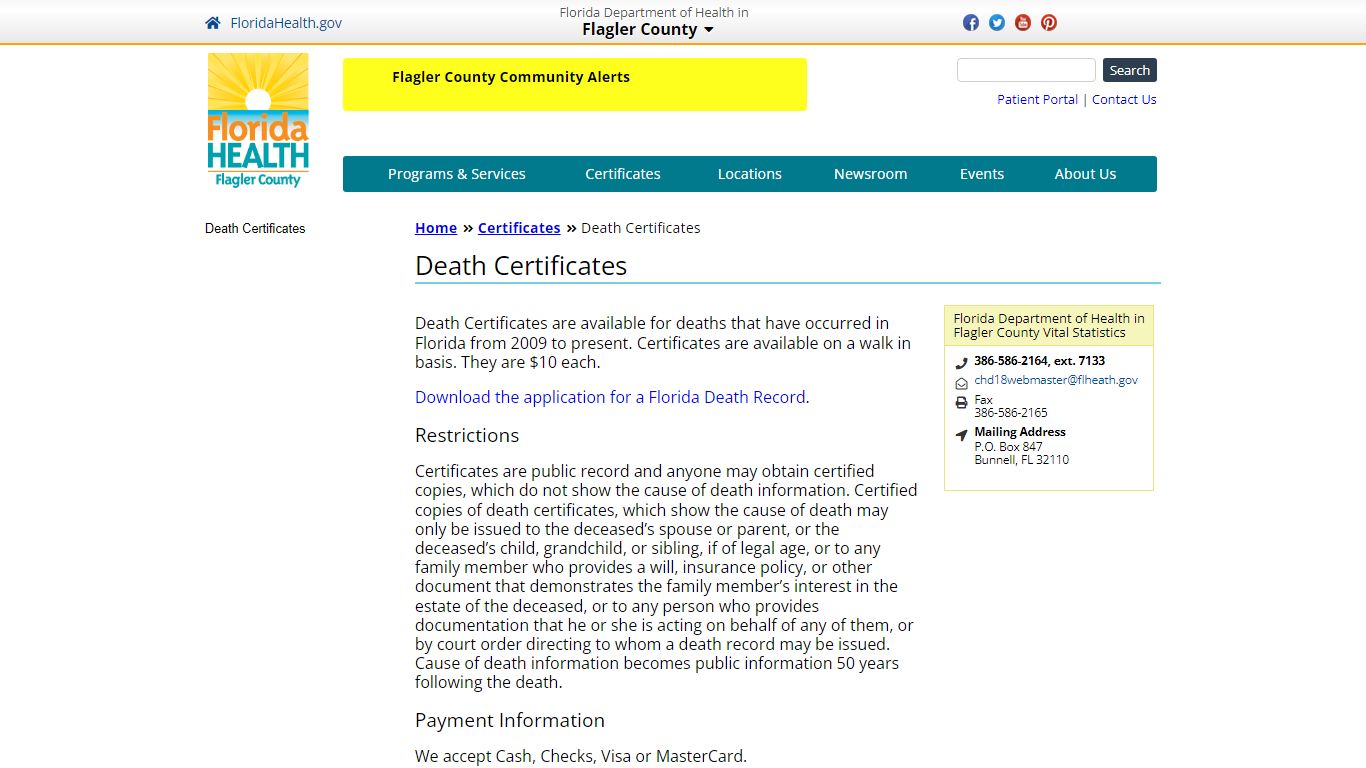Download the Florida Death Record application
This screenshot has height=768, width=1366.
click(x=610, y=397)
